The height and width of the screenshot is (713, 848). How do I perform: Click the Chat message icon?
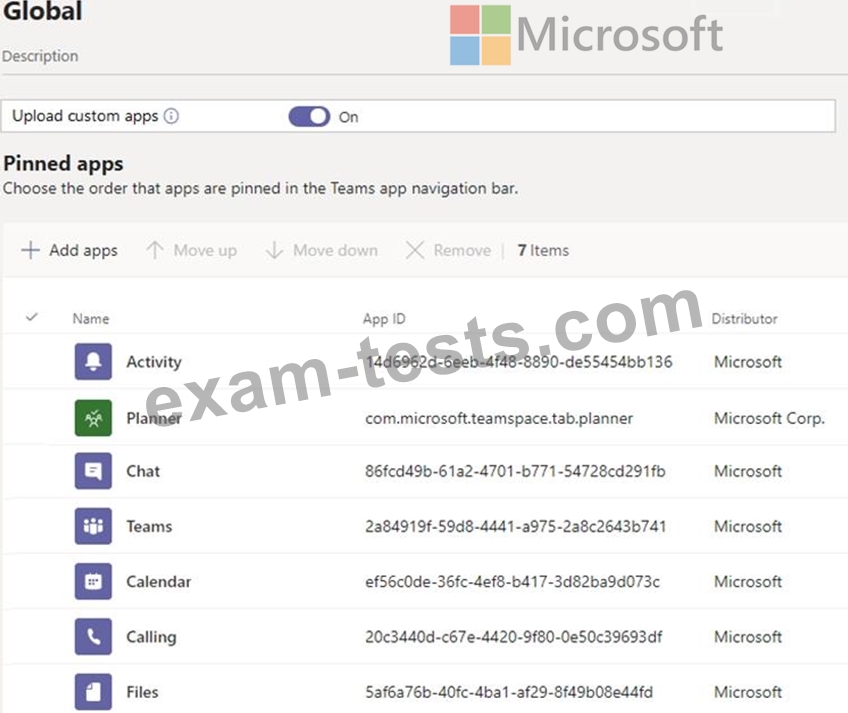point(93,471)
